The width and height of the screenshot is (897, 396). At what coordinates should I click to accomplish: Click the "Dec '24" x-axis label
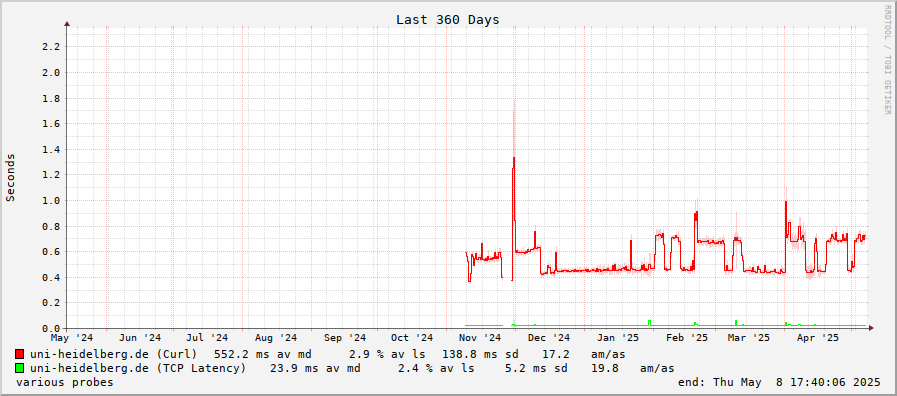coord(549,338)
